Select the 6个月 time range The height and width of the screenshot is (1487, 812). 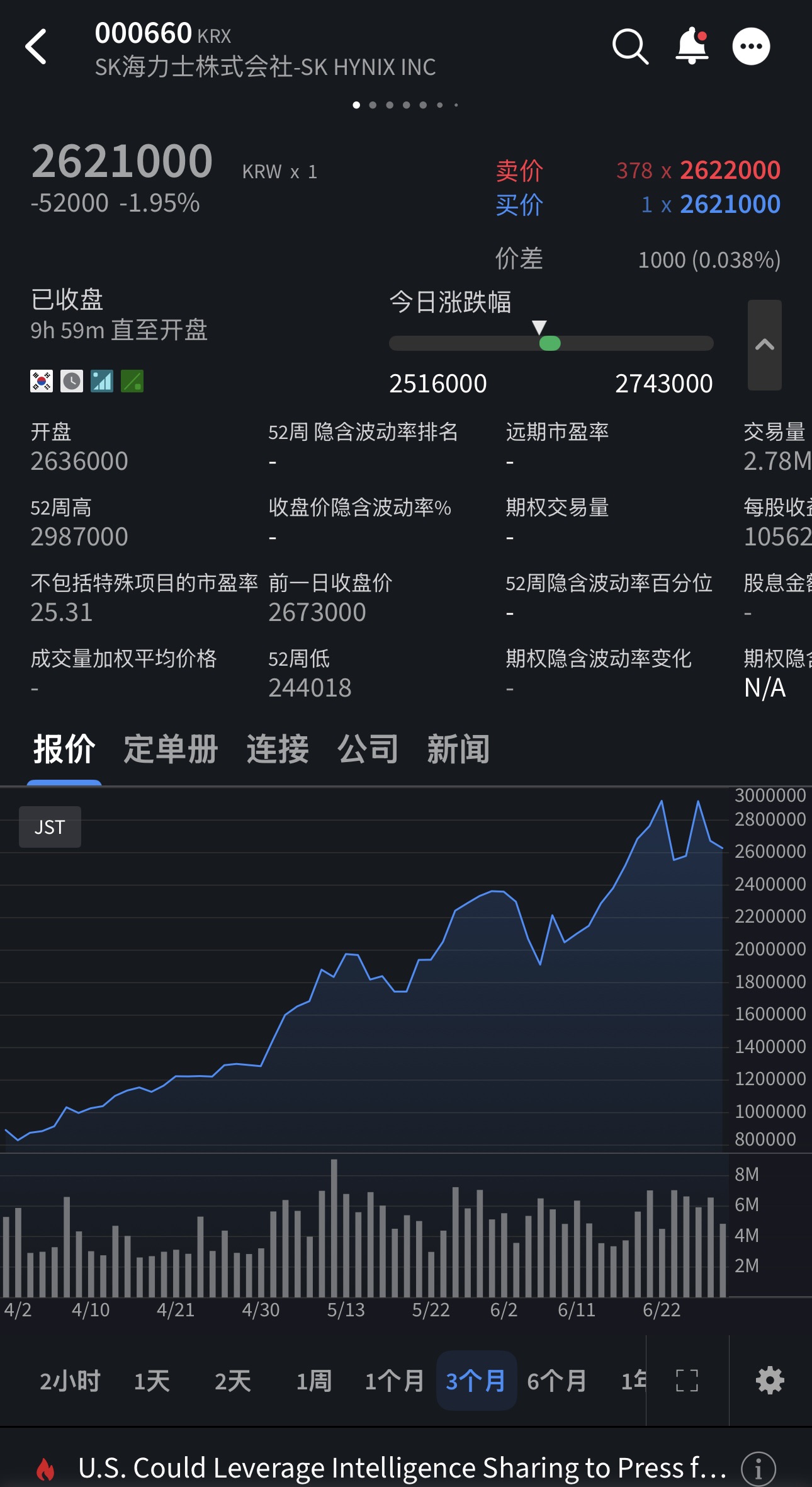[557, 1381]
